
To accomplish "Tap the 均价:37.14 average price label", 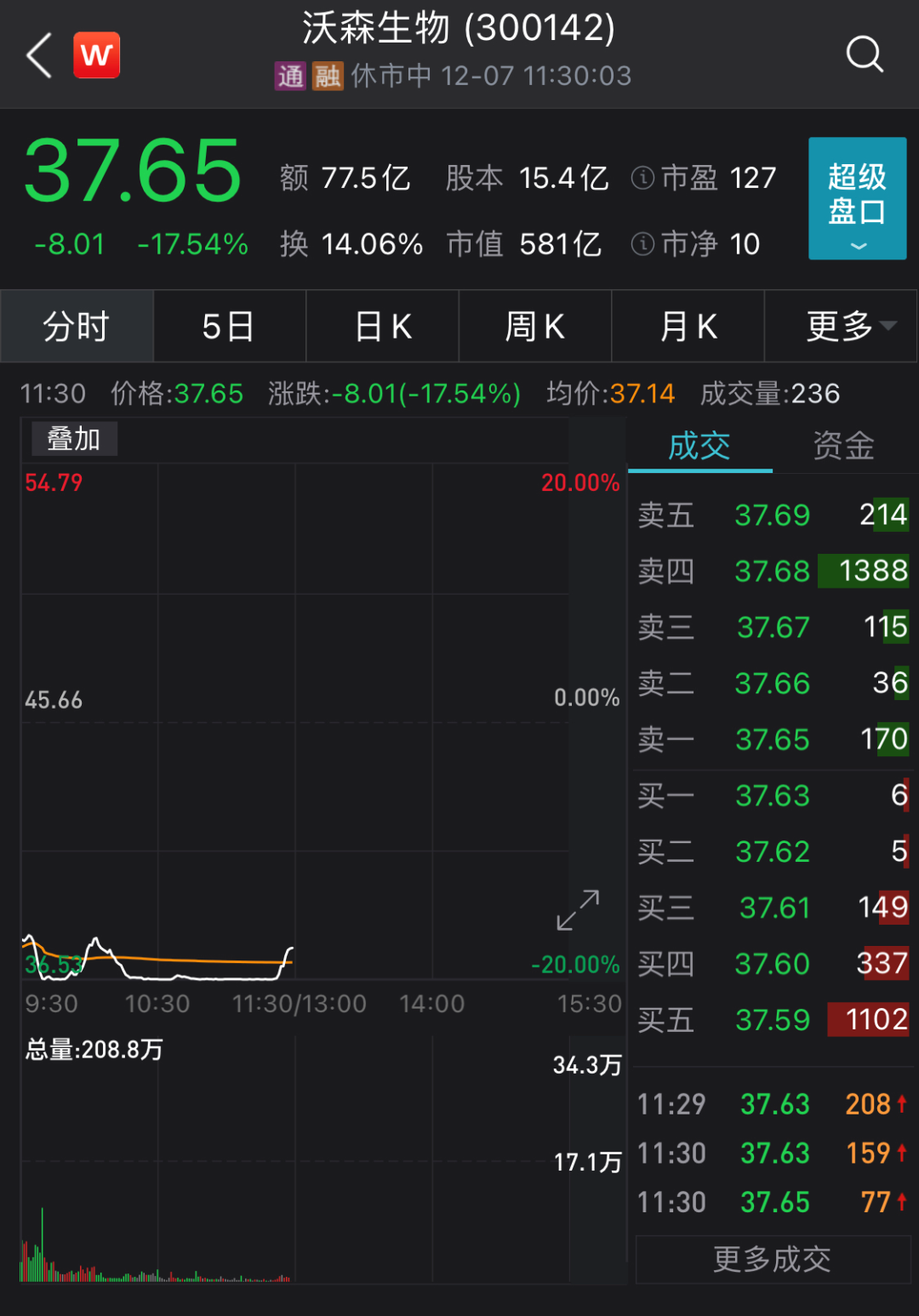I will click(610, 393).
